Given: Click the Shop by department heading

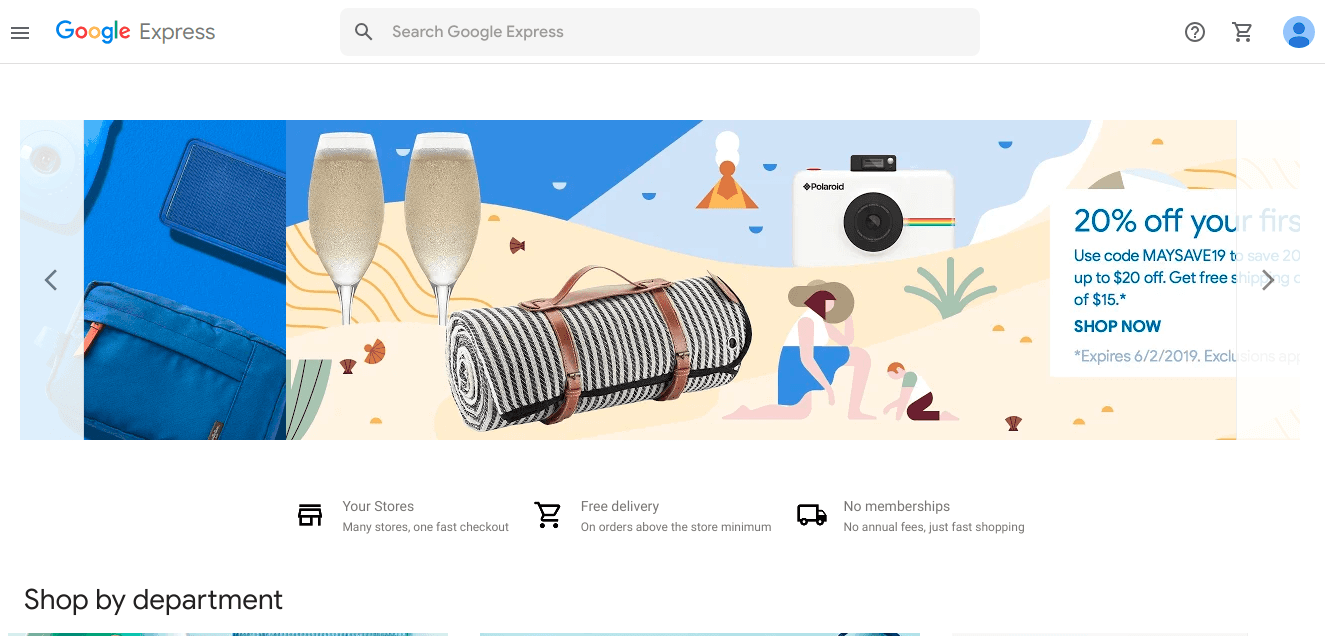Looking at the screenshot, I should click(153, 599).
